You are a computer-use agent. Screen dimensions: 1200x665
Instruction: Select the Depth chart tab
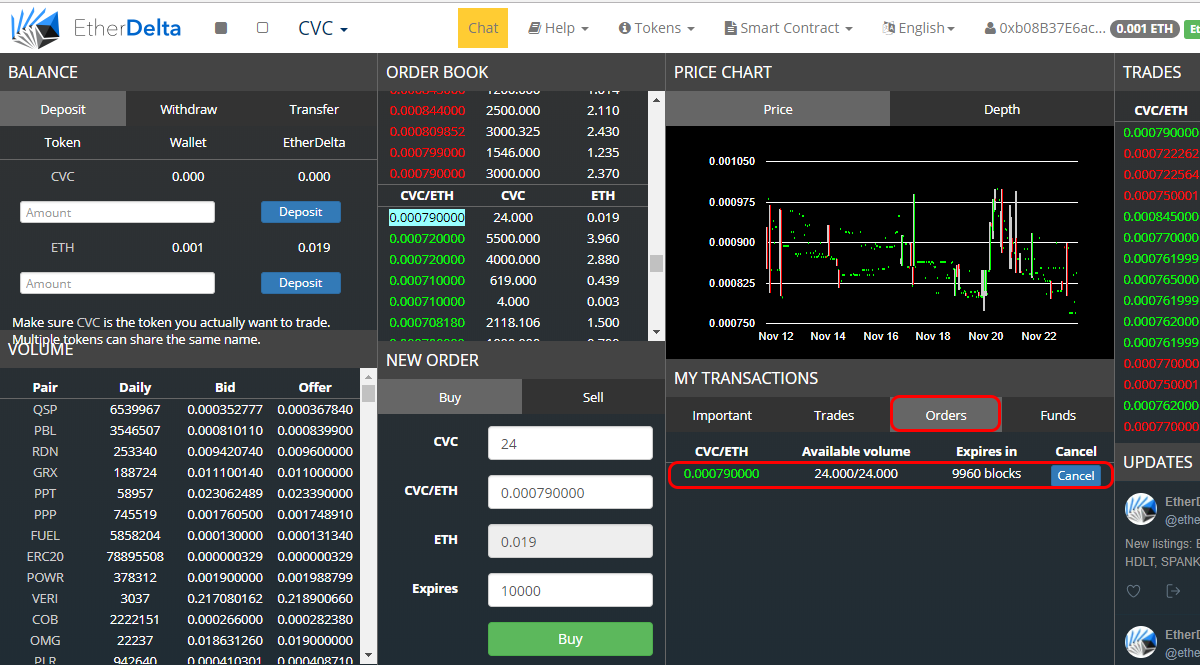tap(1002, 109)
